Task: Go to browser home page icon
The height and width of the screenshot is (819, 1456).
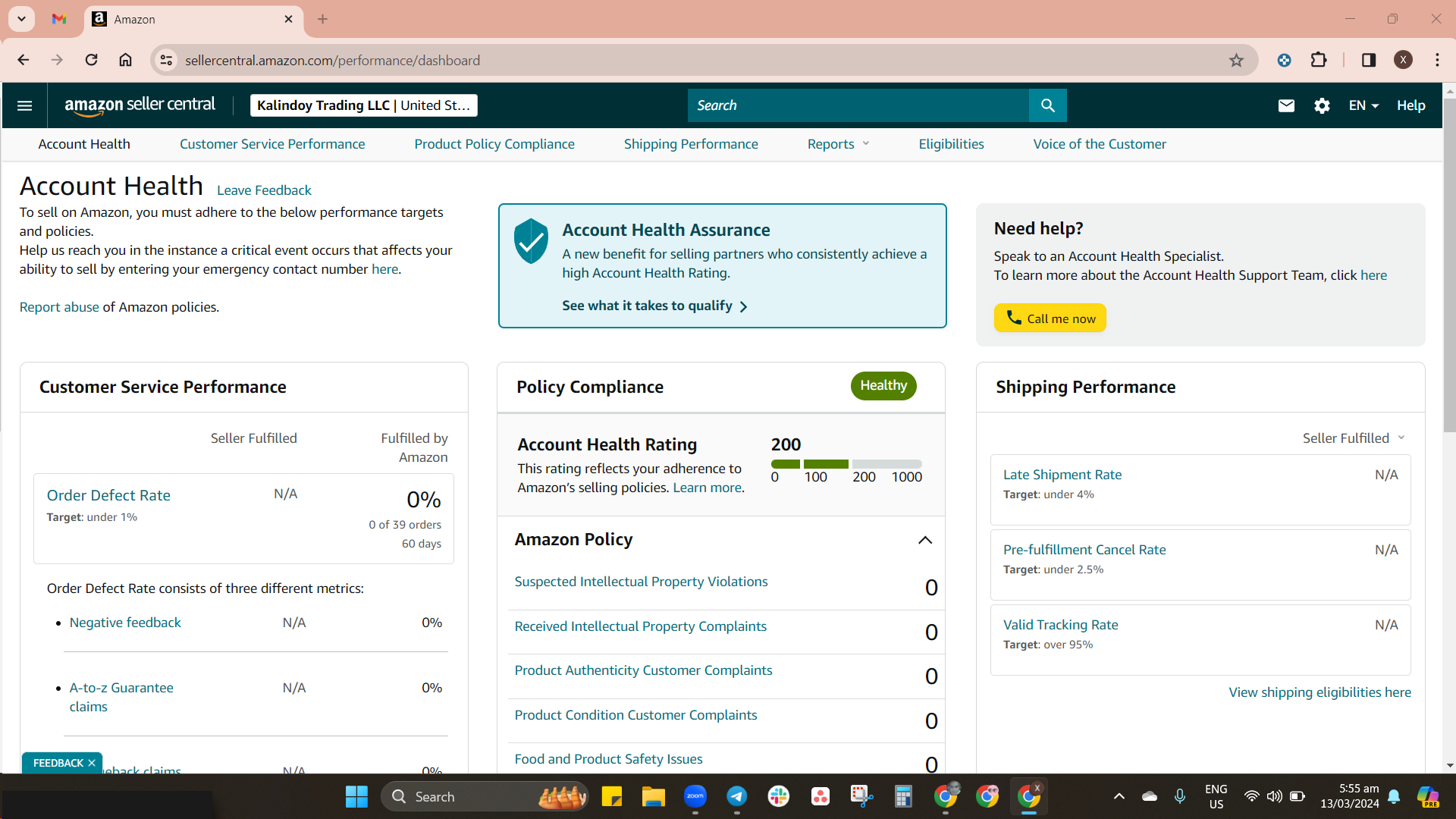Action: point(125,60)
